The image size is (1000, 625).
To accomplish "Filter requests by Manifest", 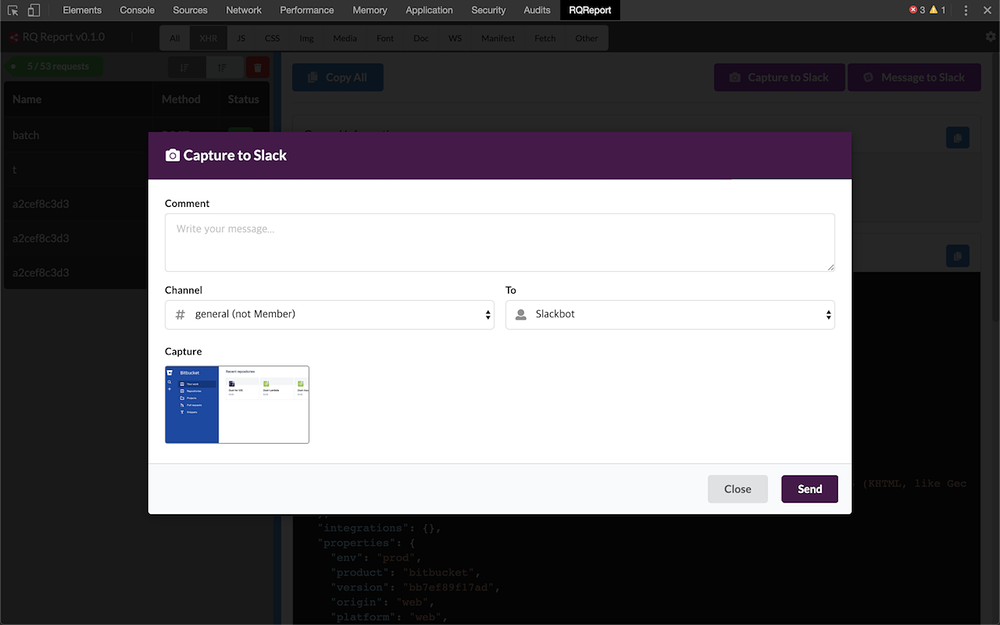I will (498, 38).
